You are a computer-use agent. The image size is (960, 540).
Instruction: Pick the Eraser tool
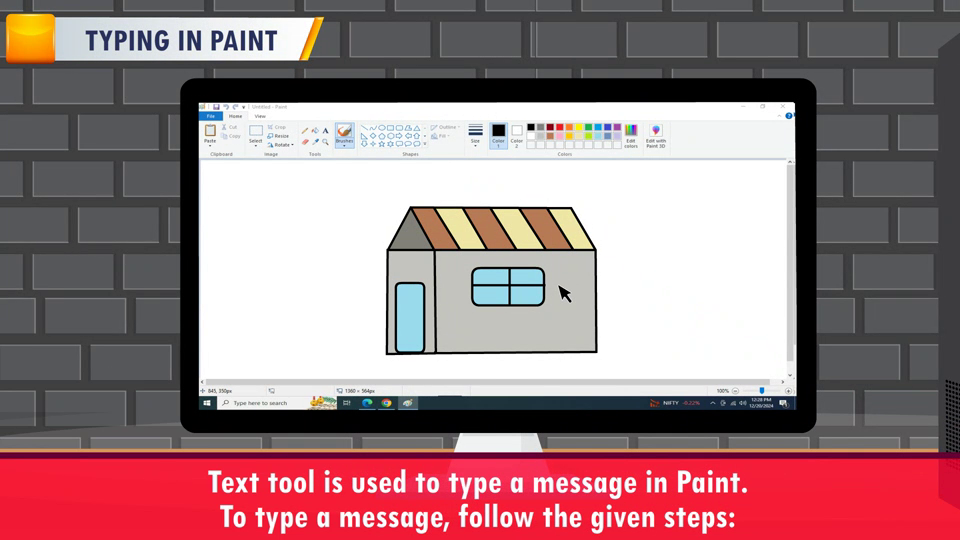(x=305, y=142)
